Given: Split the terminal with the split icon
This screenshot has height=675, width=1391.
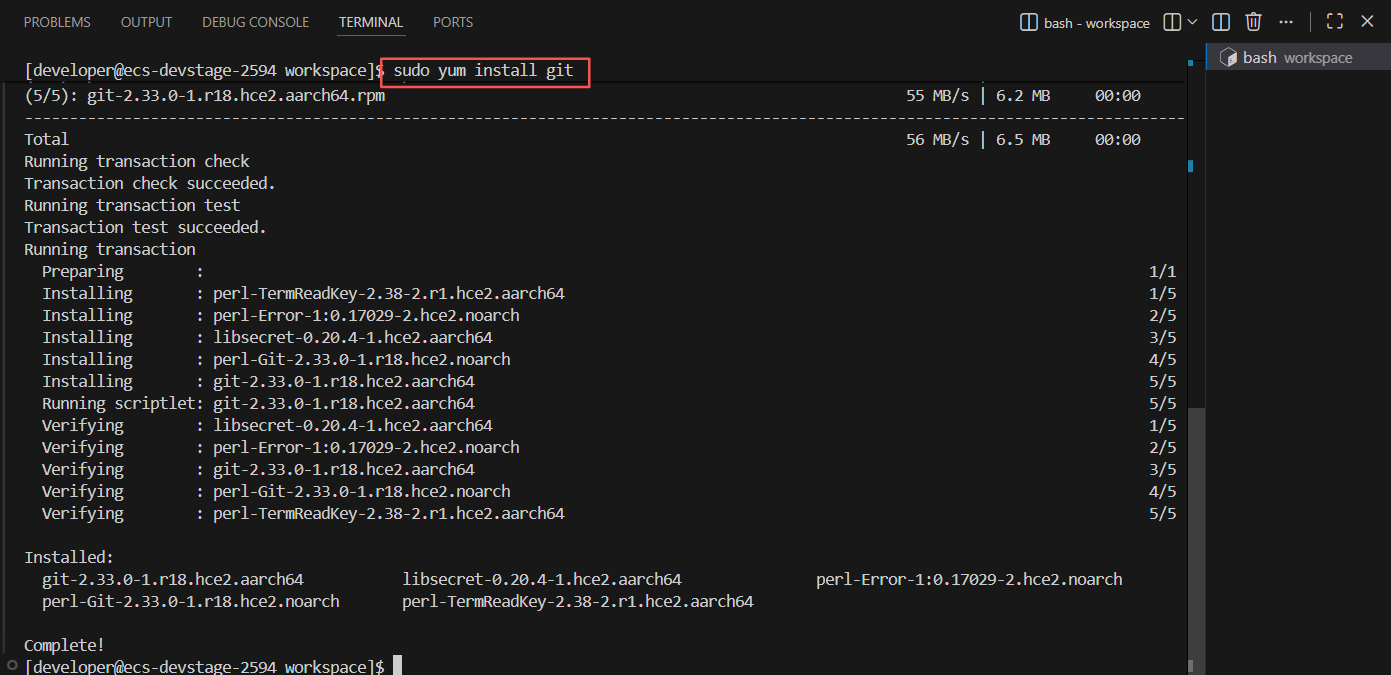Looking at the screenshot, I should pos(1221,22).
